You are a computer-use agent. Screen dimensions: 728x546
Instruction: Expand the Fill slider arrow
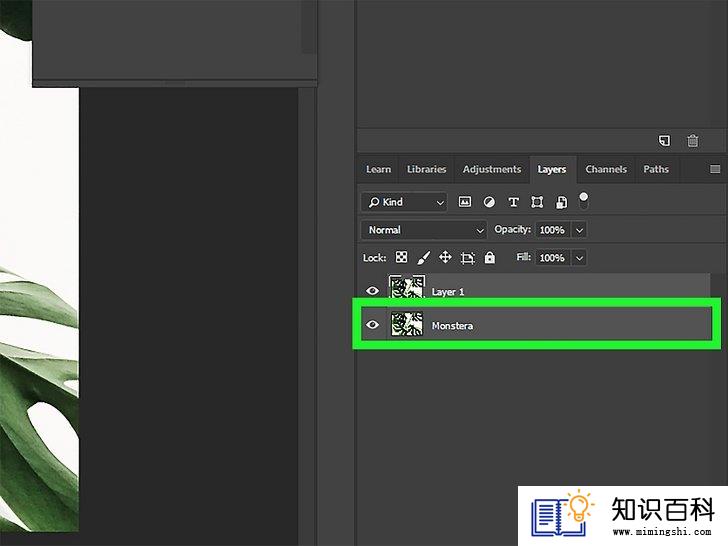coord(579,258)
